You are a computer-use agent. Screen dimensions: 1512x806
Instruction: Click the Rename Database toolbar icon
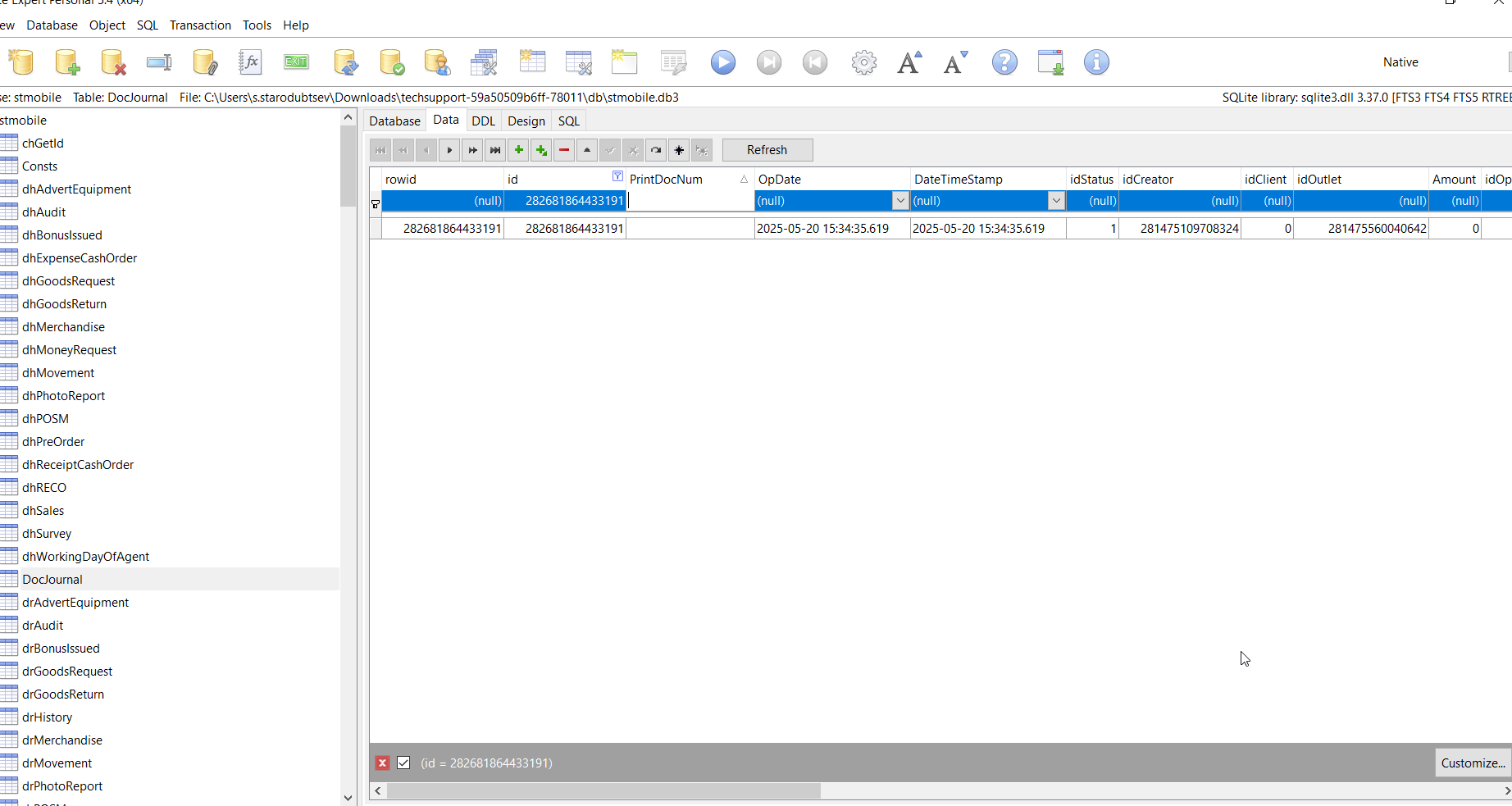click(159, 62)
